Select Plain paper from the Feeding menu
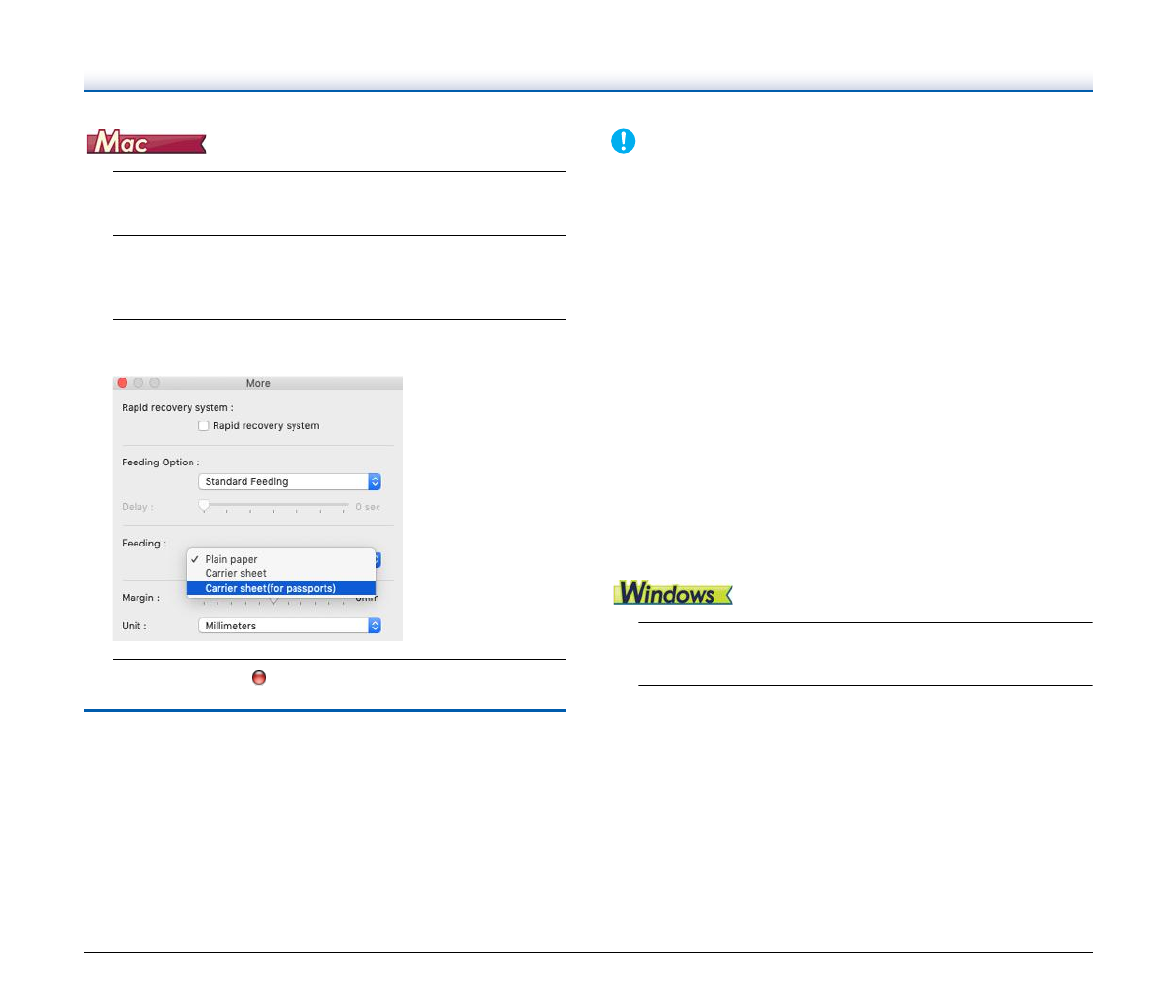This screenshot has width=1176, height=1008. 231,559
